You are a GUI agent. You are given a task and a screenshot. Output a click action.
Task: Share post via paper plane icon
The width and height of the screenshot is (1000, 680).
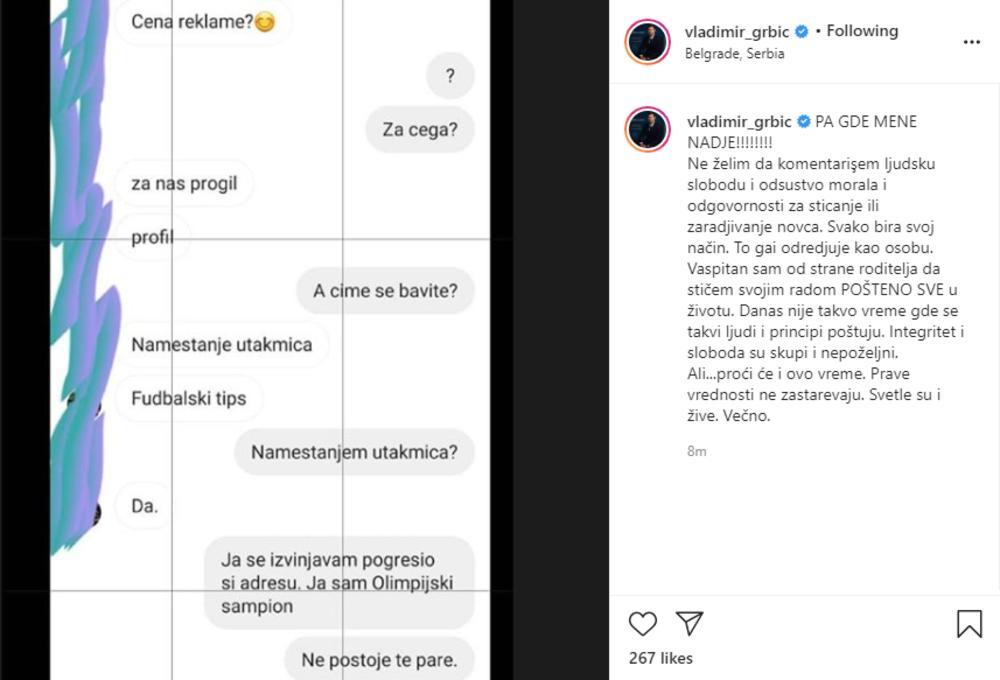tap(689, 624)
